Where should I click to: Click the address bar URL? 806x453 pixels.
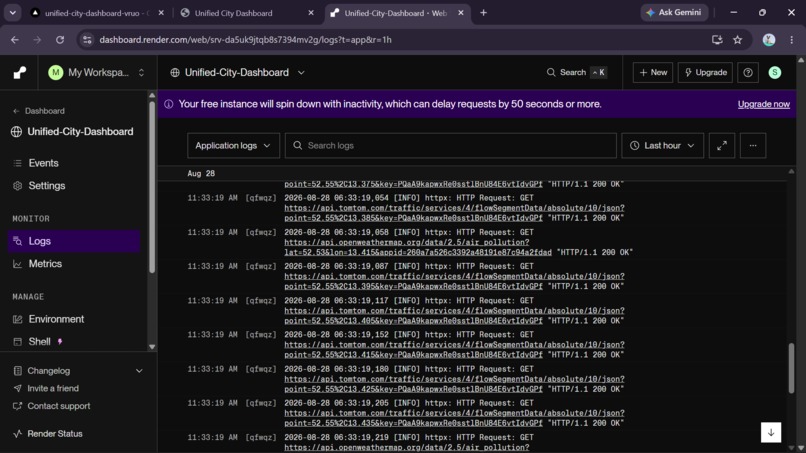click(245, 40)
